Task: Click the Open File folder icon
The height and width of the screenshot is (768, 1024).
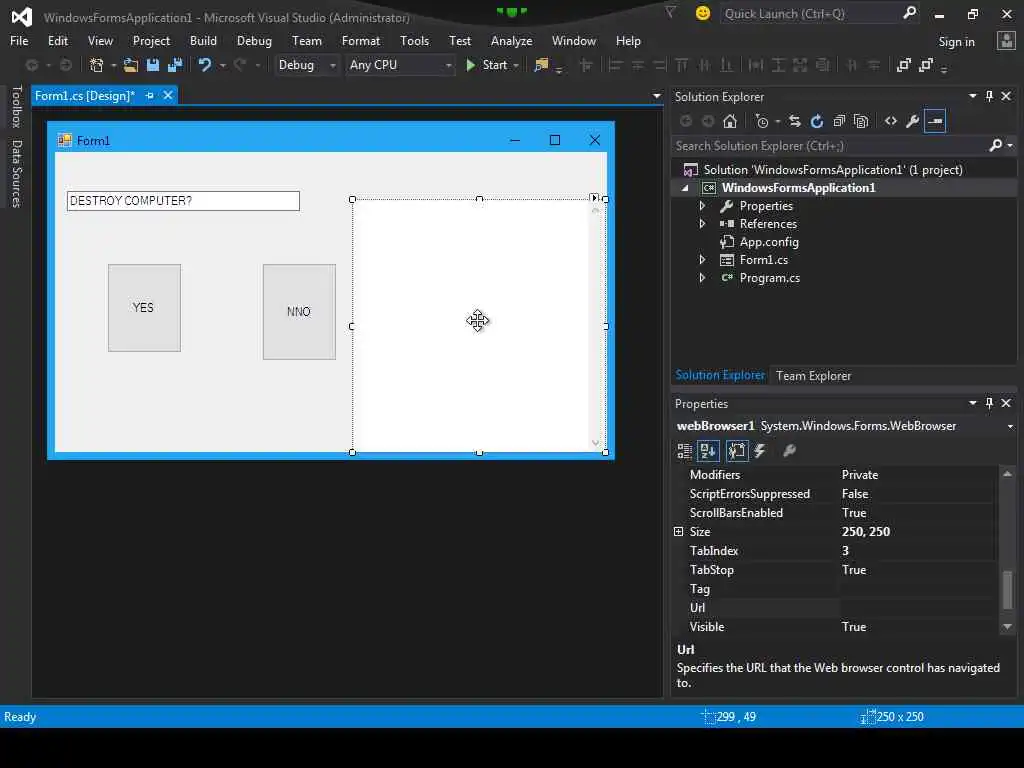Action: pyautogui.click(x=131, y=65)
